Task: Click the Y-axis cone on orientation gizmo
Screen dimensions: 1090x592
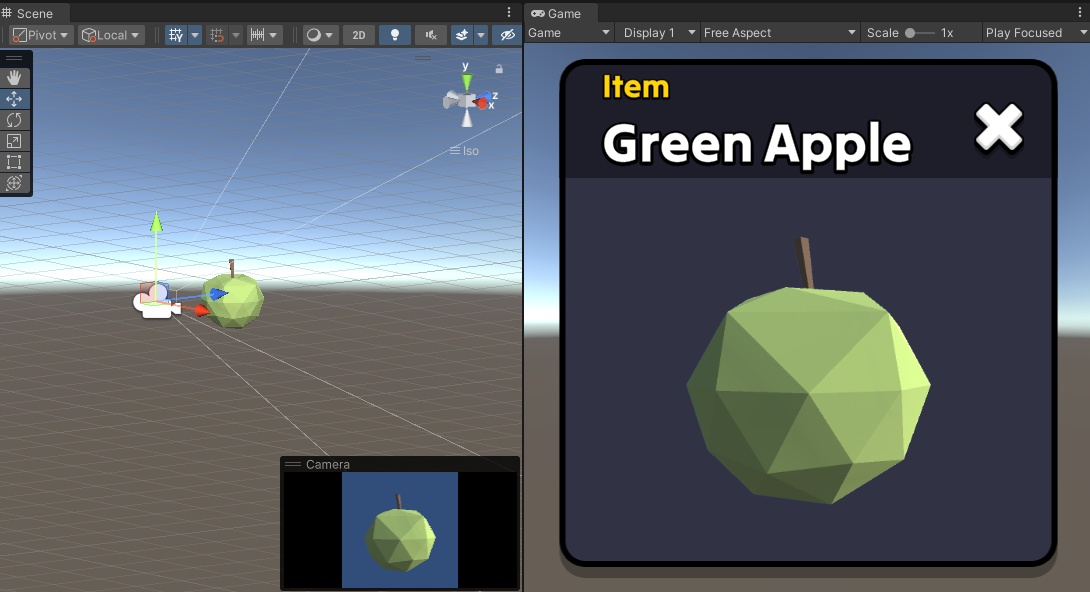Action: click(x=466, y=77)
